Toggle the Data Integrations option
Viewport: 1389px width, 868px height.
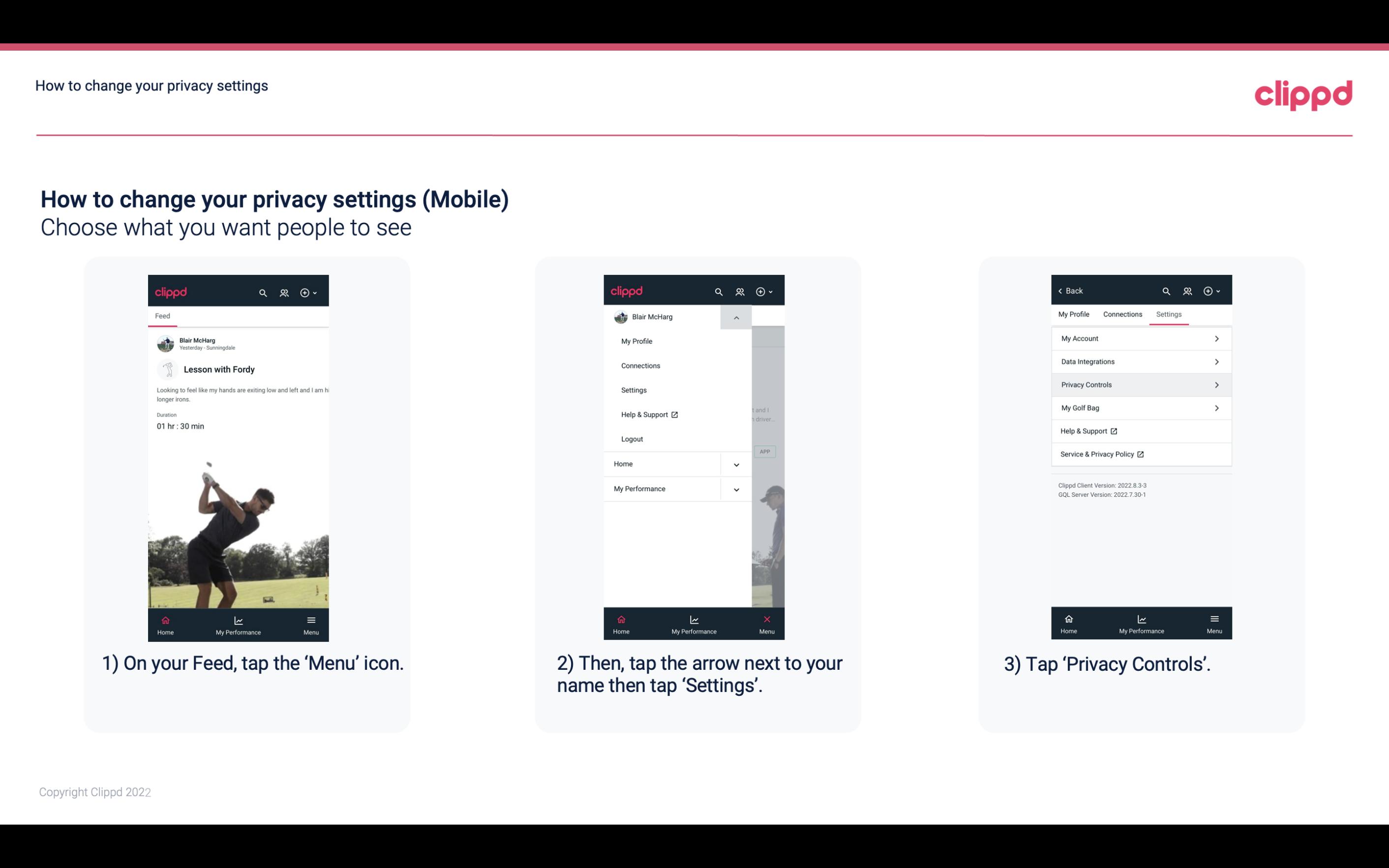coord(1140,361)
